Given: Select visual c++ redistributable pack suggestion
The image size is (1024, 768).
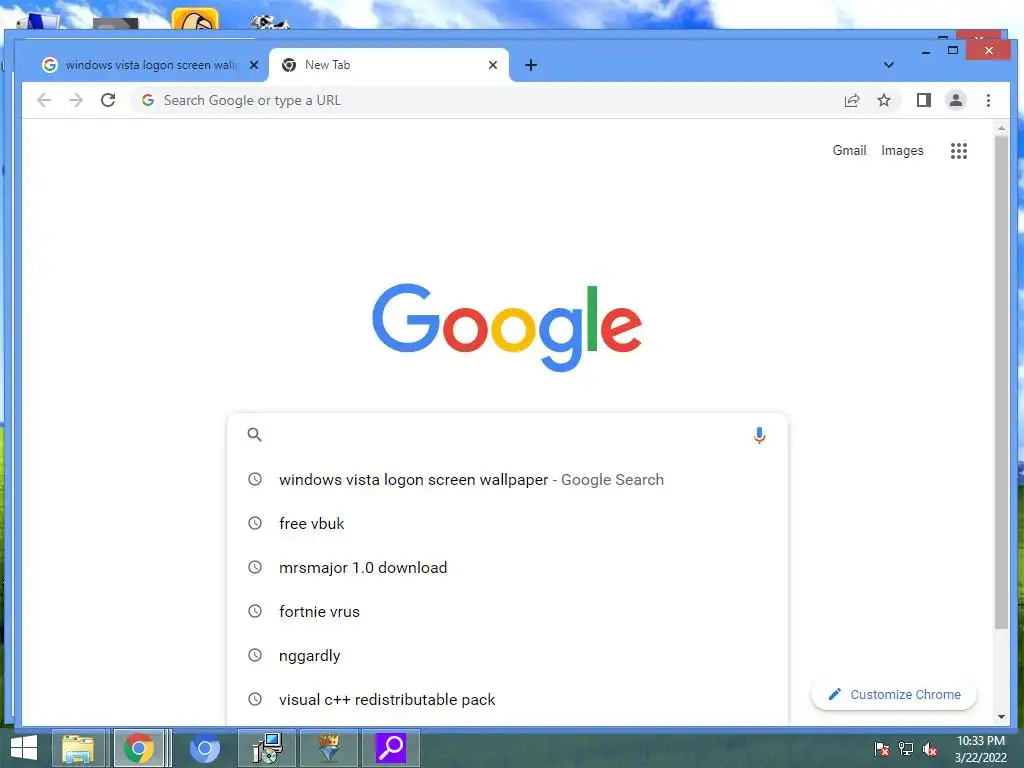Looking at the screenshot, I should coord(507,699).
